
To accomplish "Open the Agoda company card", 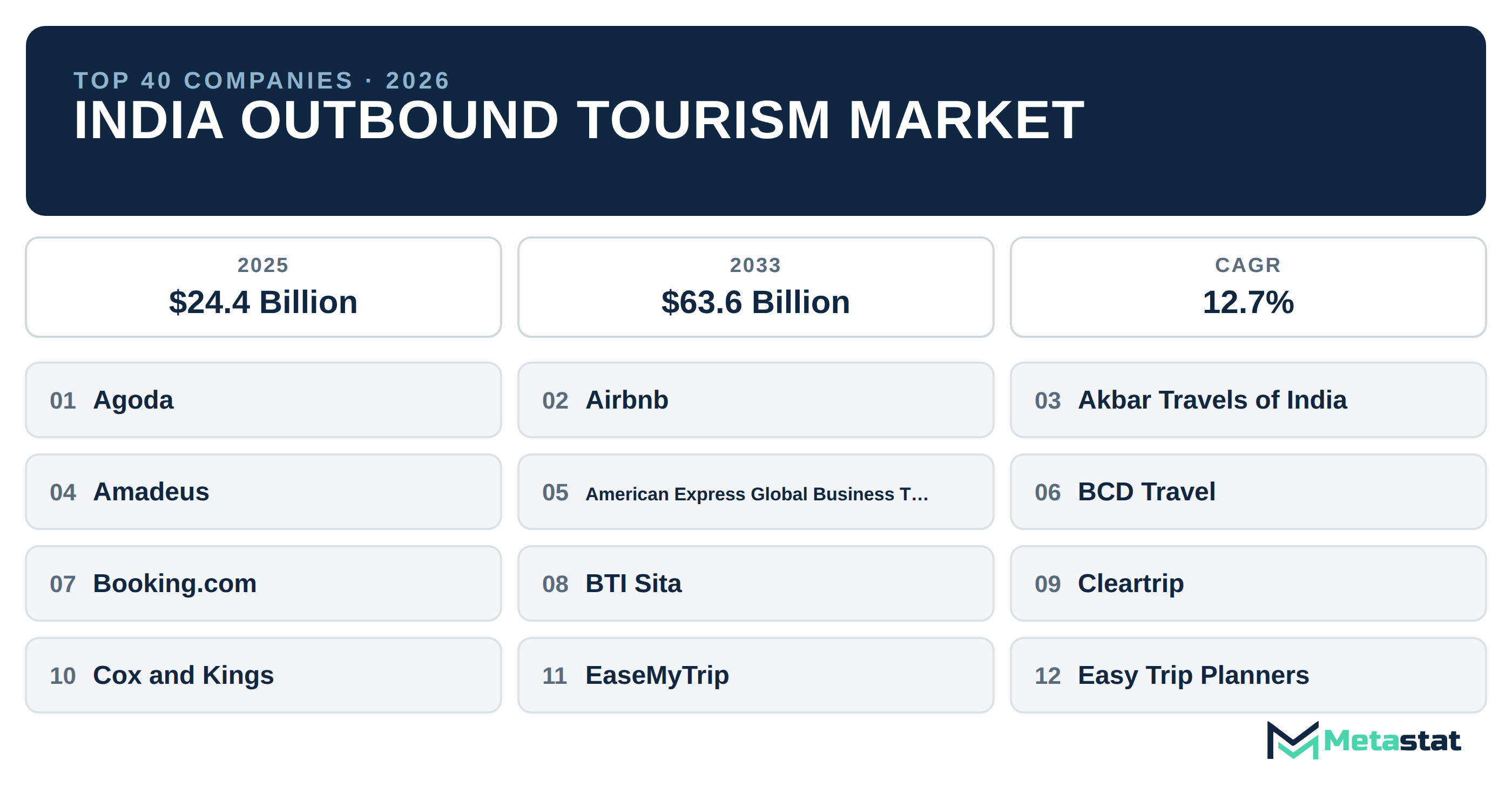I will 264,400.
